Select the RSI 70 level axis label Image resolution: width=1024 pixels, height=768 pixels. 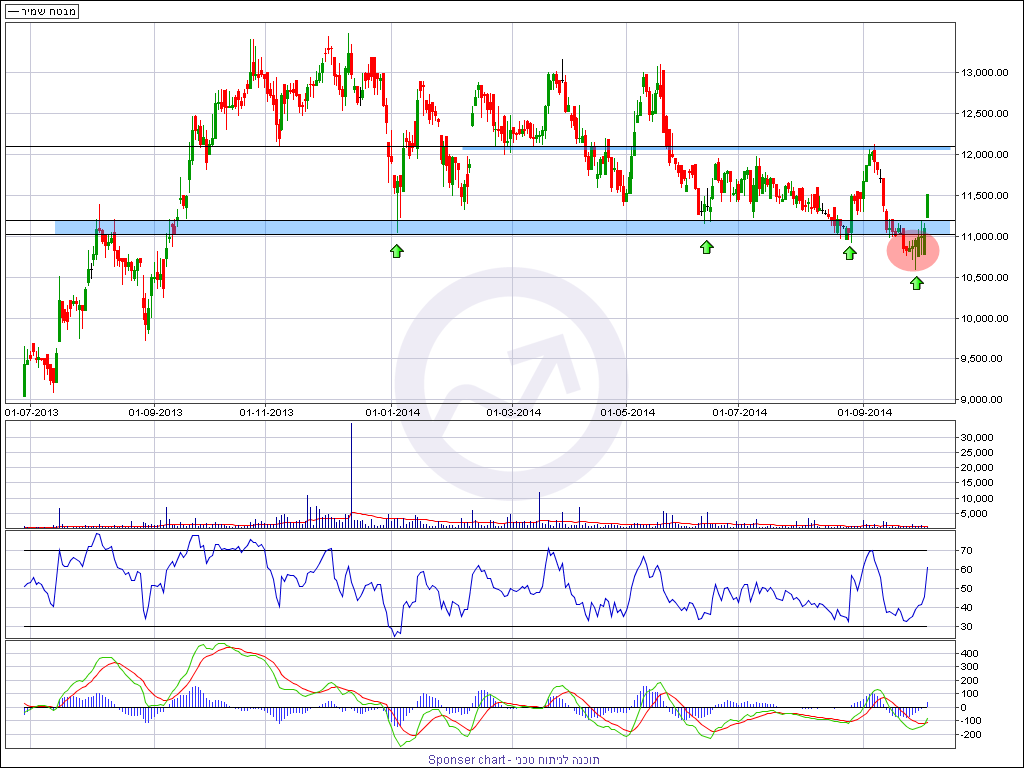click(966, 551)
